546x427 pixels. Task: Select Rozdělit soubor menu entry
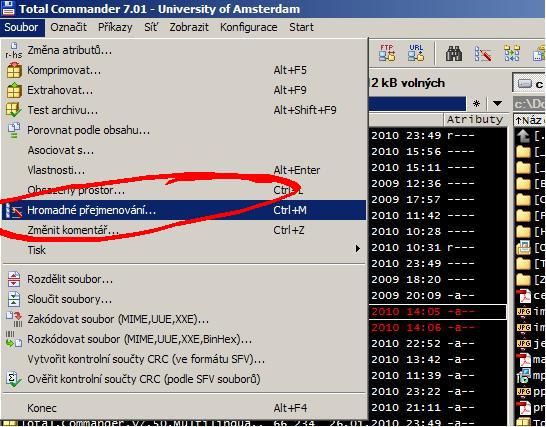pos(184,279)
